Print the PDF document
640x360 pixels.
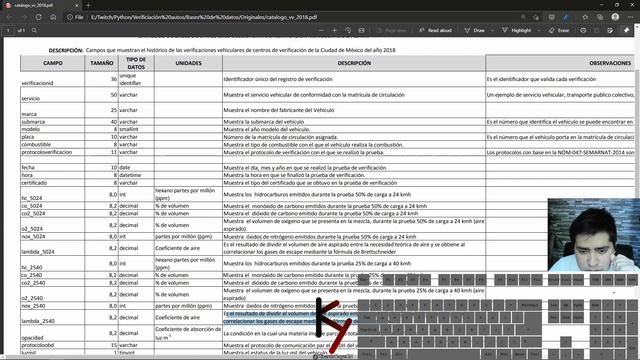coord(583,30)
